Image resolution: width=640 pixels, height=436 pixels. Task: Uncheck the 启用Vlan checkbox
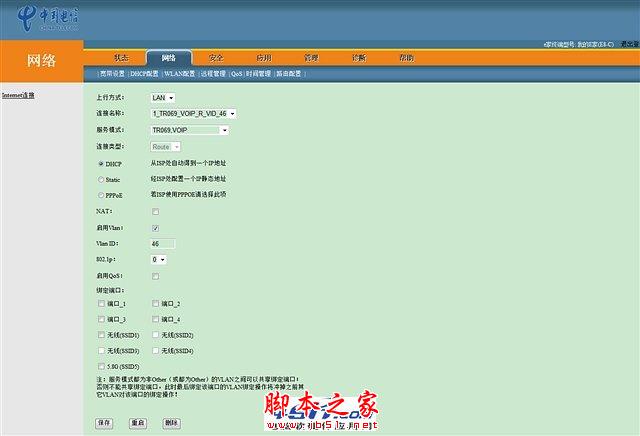point(156,228)
